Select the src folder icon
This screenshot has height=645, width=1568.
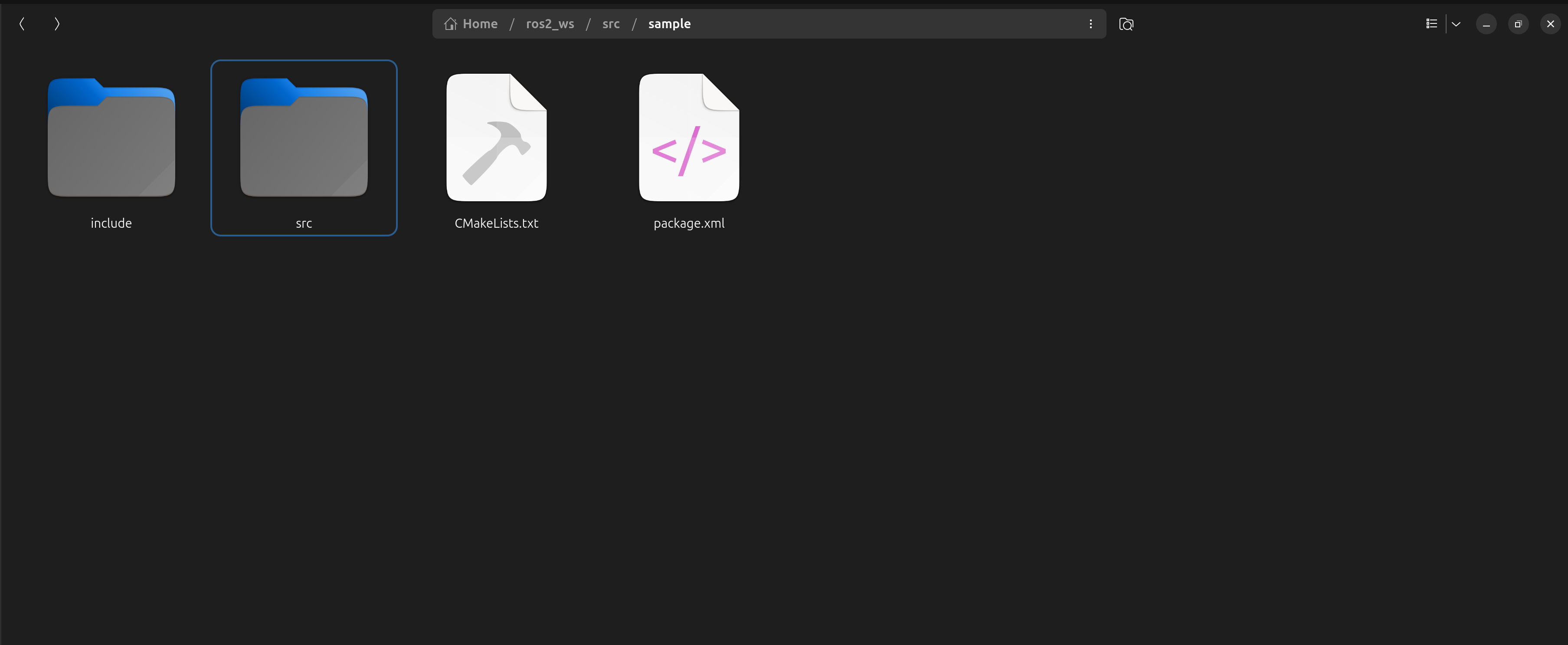[304, 138]
